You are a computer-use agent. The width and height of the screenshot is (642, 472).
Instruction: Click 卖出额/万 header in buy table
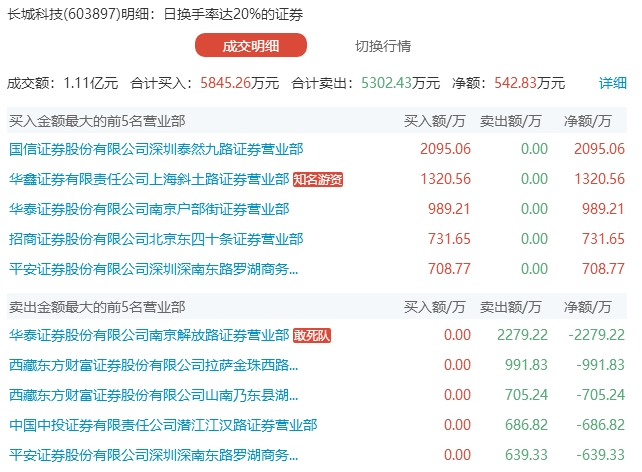tap(511, 121)
